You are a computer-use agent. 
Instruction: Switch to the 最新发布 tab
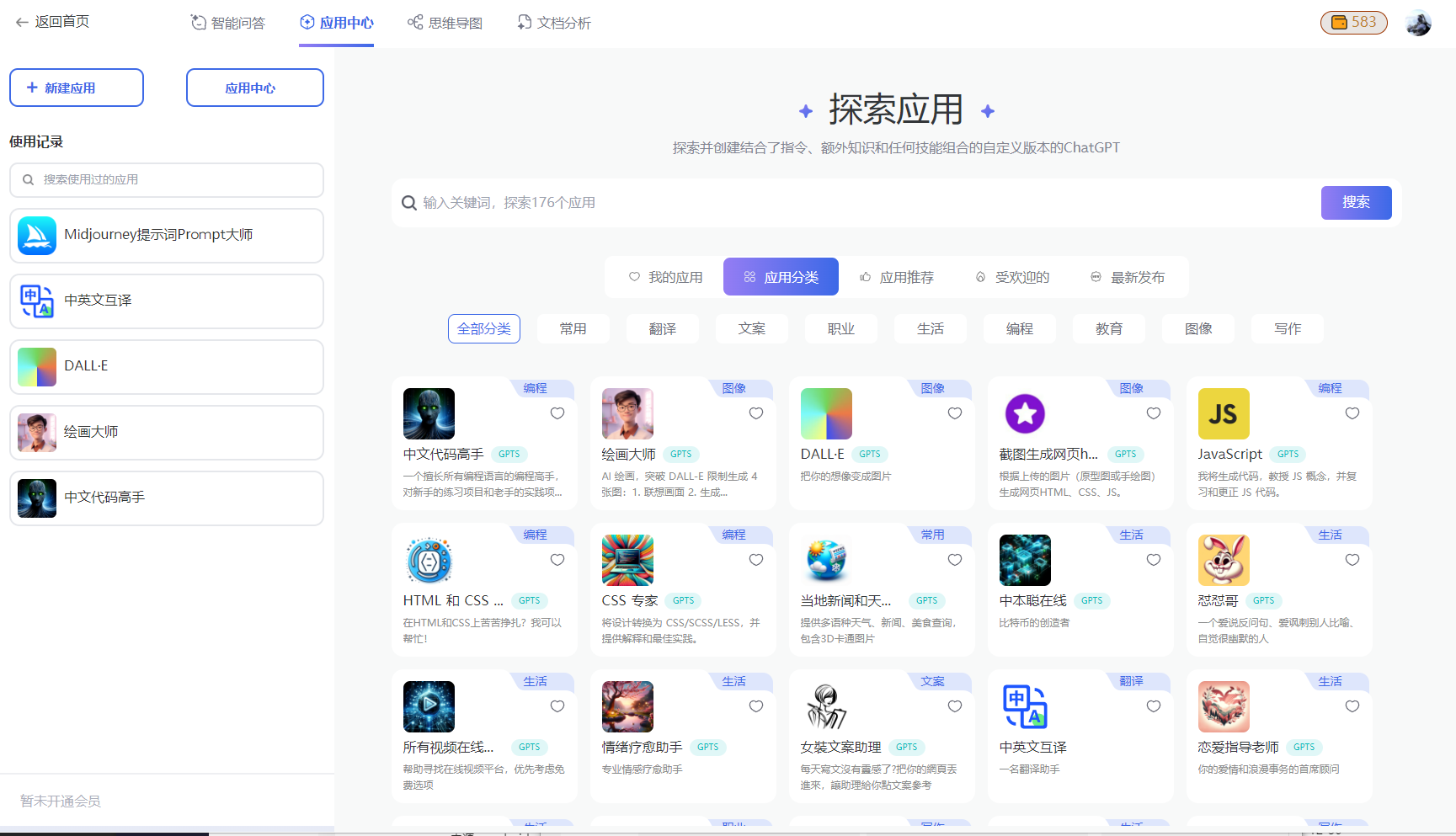pyautogui.click(x=1128, y=277)
